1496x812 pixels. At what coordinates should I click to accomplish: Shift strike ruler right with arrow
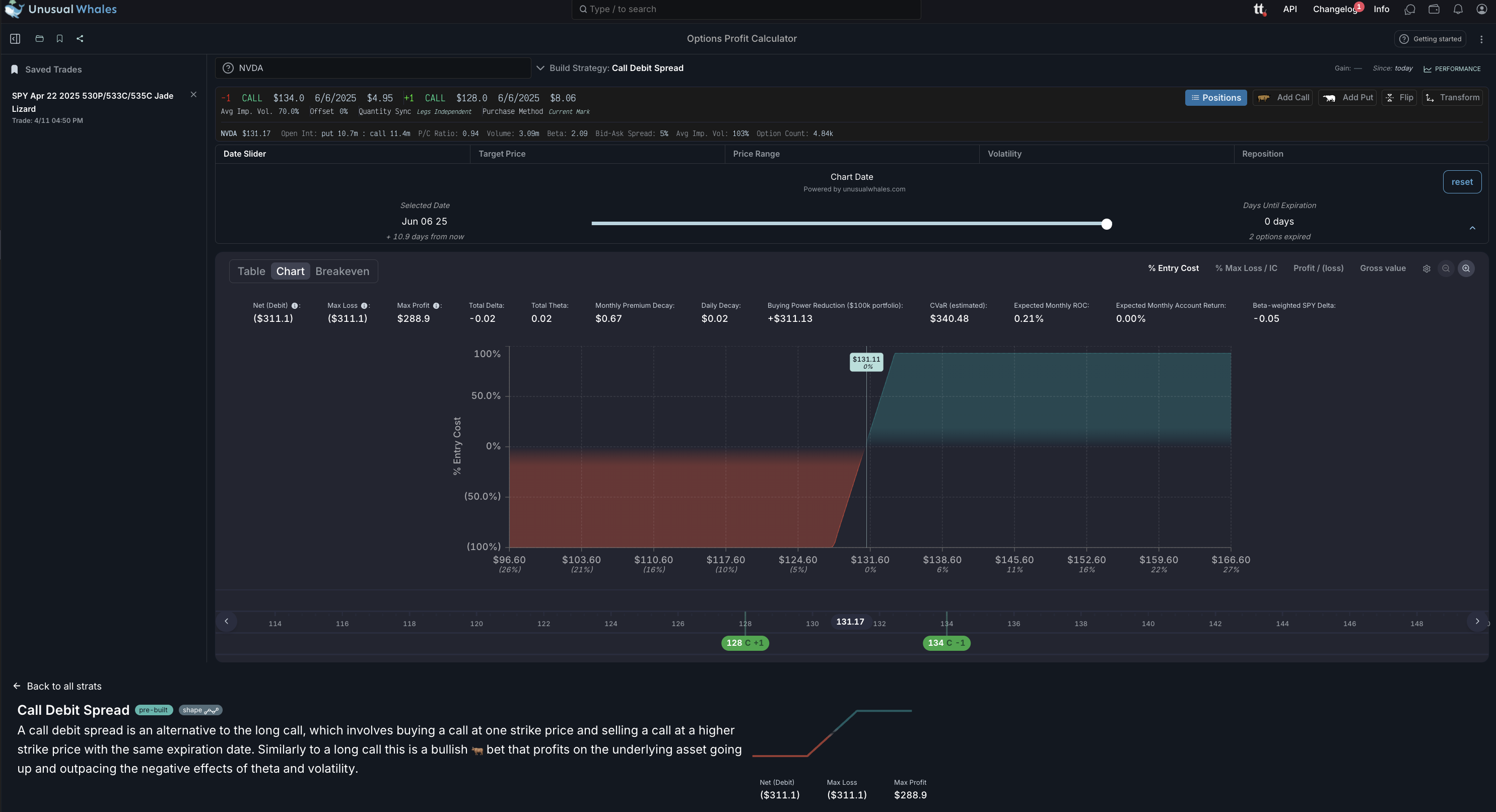tap(1477, 622)
